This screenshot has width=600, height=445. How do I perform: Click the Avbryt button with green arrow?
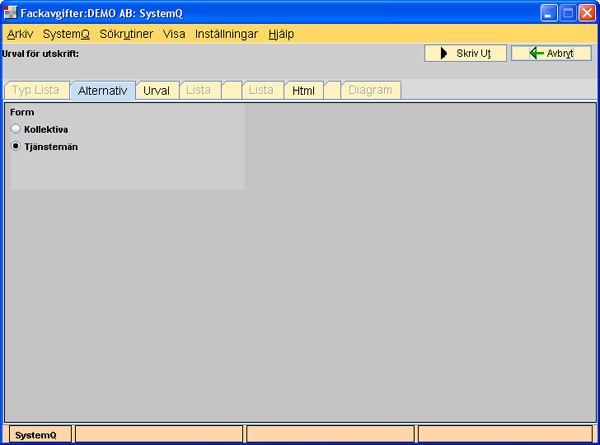point(550,53)
